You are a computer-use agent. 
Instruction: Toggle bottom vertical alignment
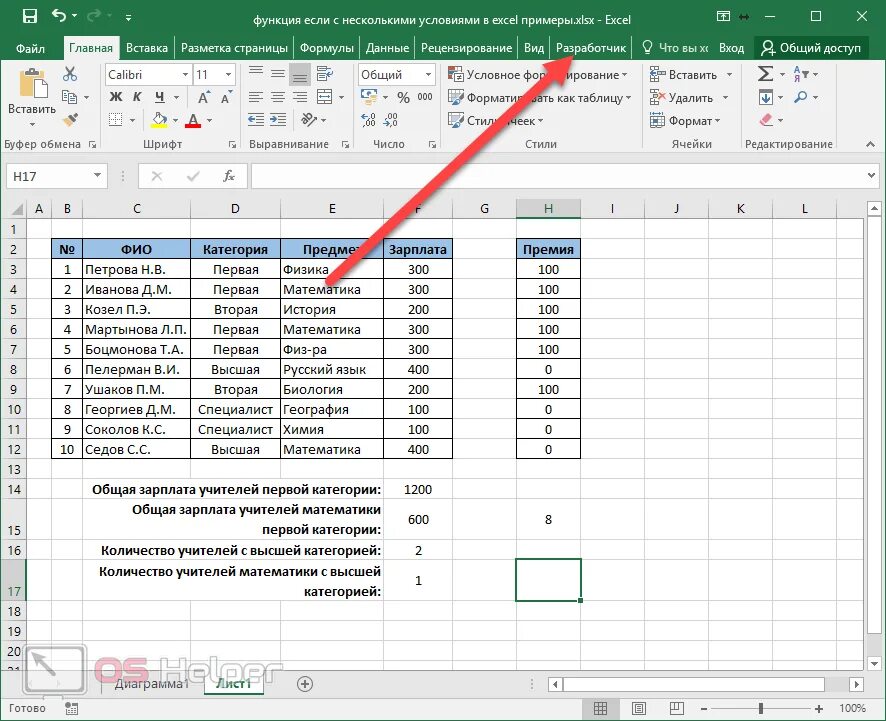click(x=300, y=73)
